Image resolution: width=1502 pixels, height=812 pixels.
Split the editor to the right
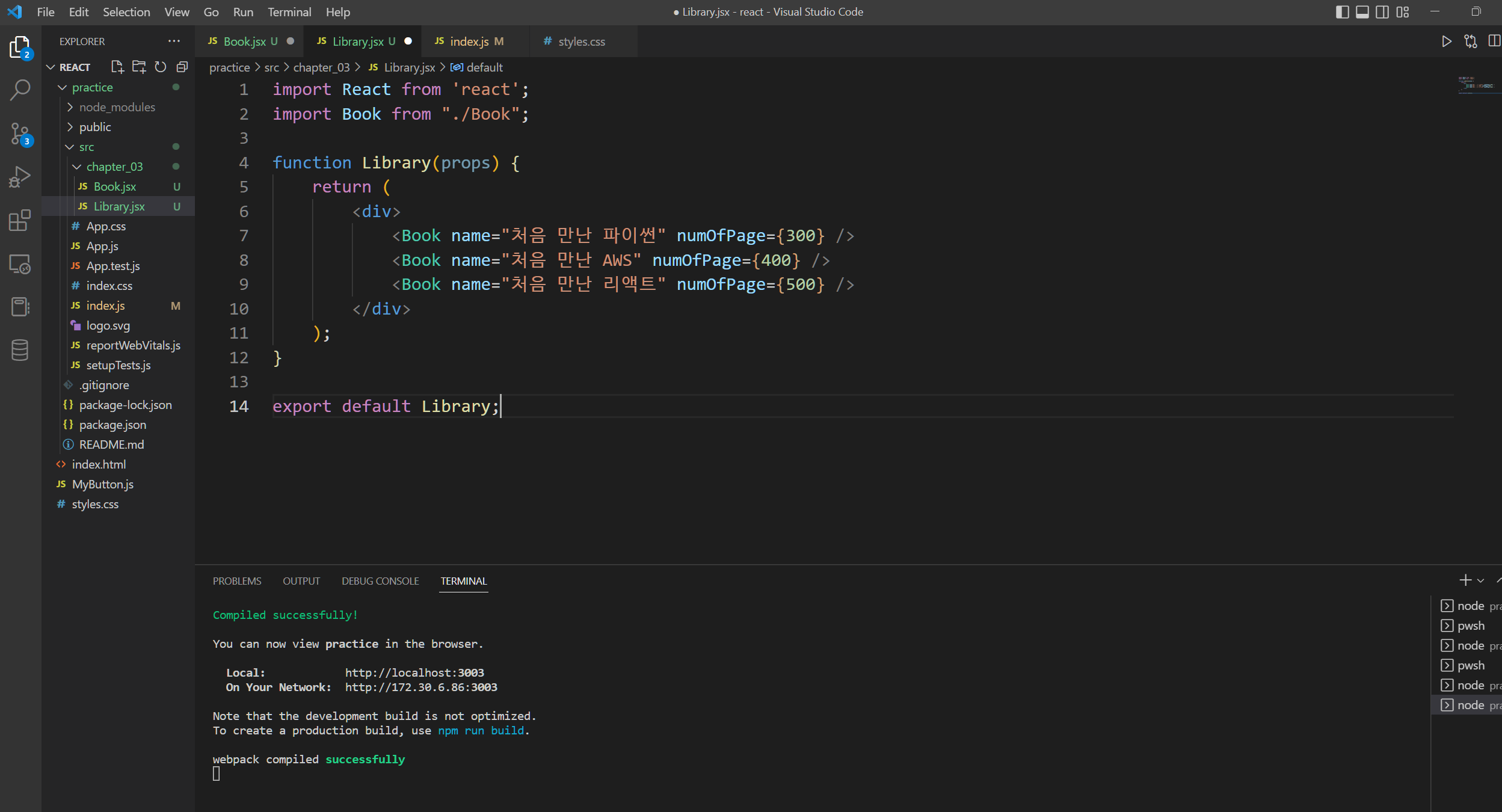point(1494,41)
